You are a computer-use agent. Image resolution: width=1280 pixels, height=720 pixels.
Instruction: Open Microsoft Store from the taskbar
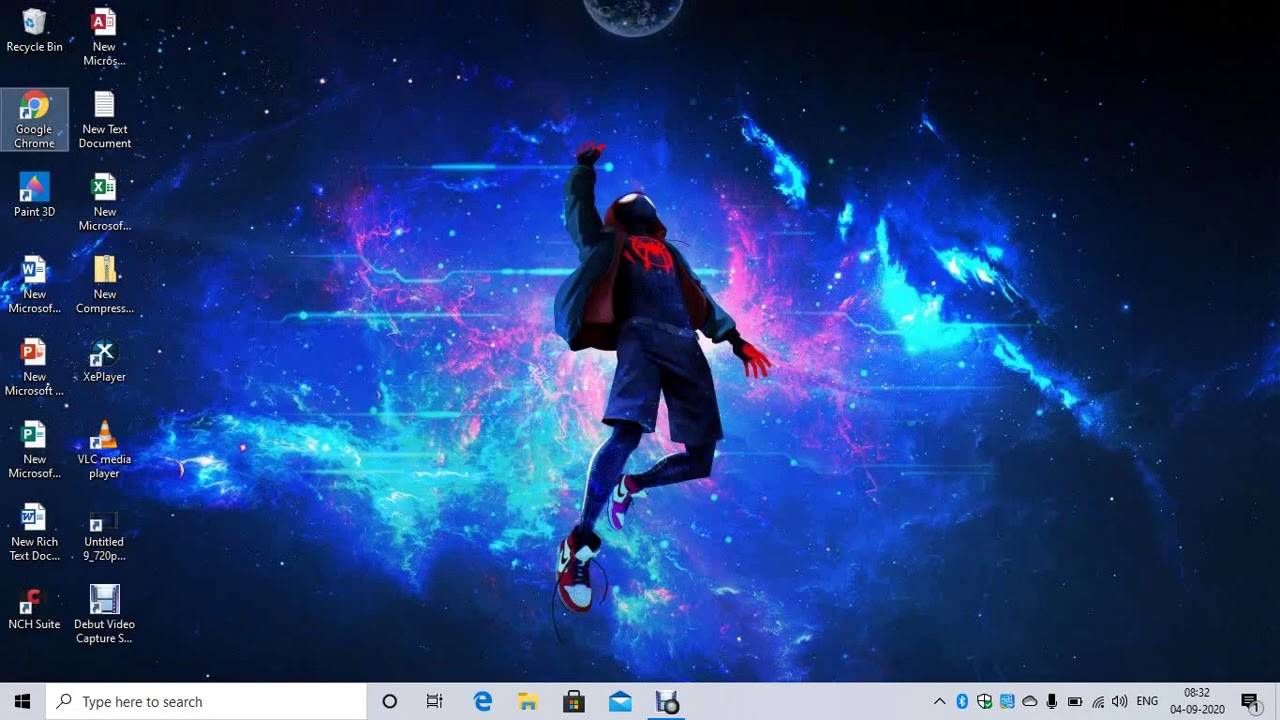574,701
